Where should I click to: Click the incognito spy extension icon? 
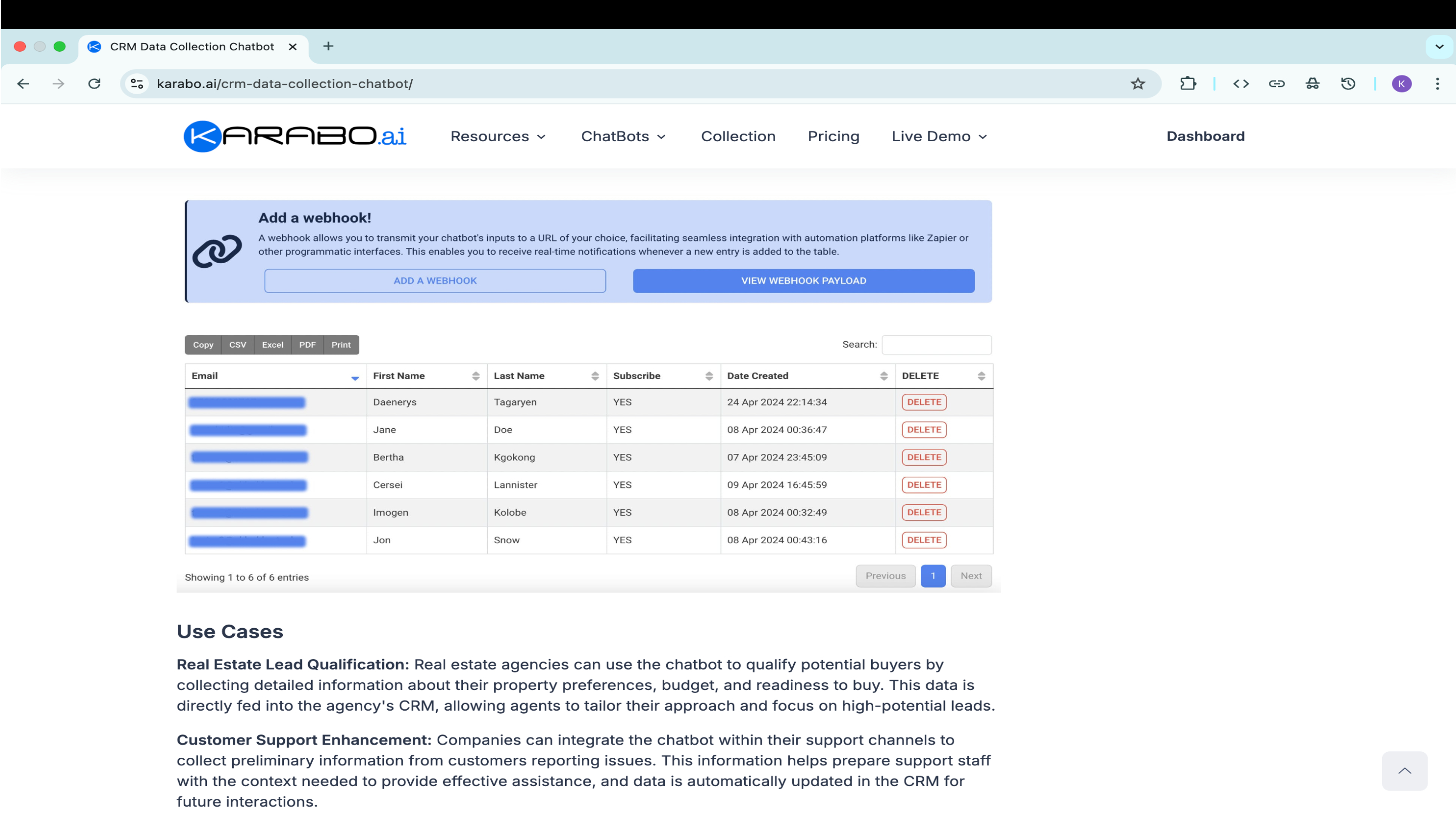click(1312, 84)
